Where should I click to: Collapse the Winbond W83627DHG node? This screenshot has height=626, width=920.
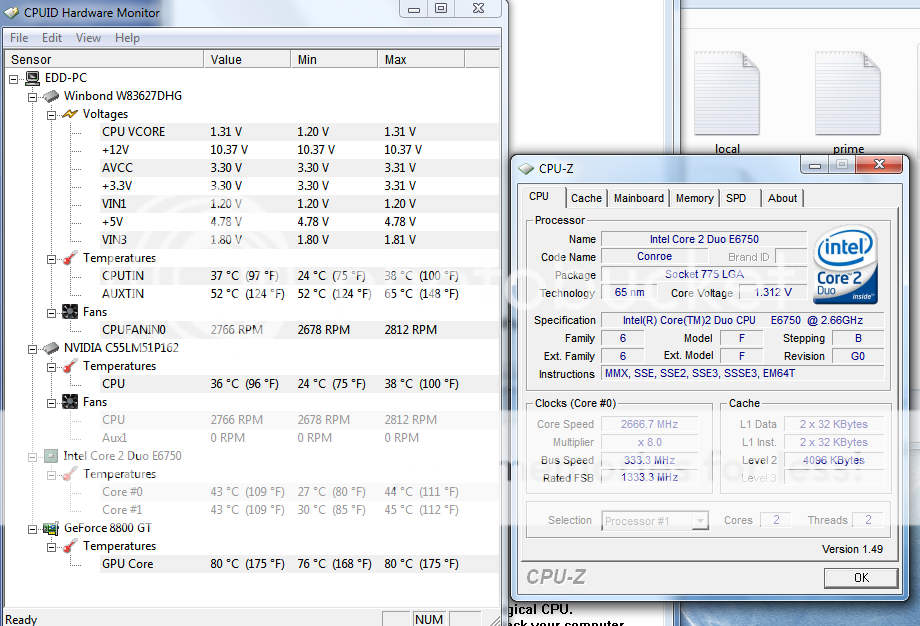point(32,96)
